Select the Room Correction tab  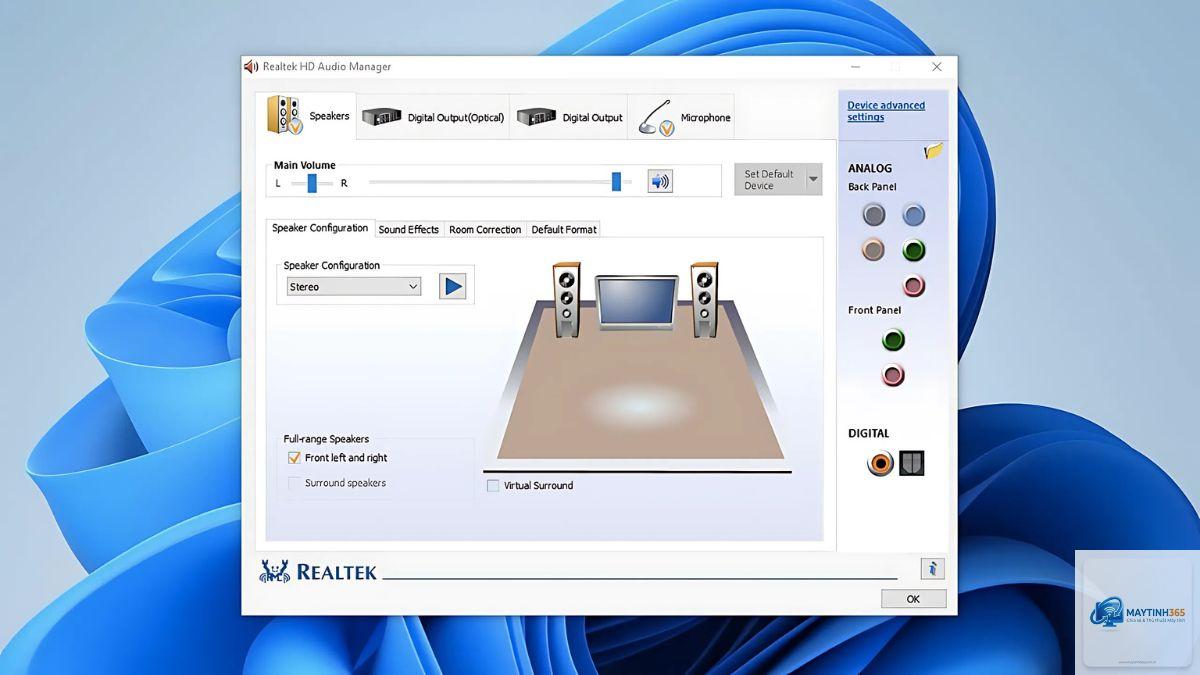tap(485, 229)
